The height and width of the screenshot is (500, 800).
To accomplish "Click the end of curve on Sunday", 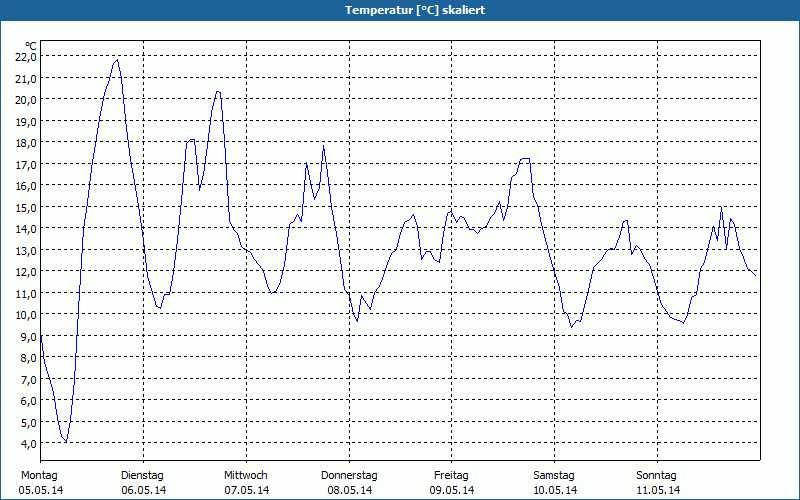I will tap(755, 276).
